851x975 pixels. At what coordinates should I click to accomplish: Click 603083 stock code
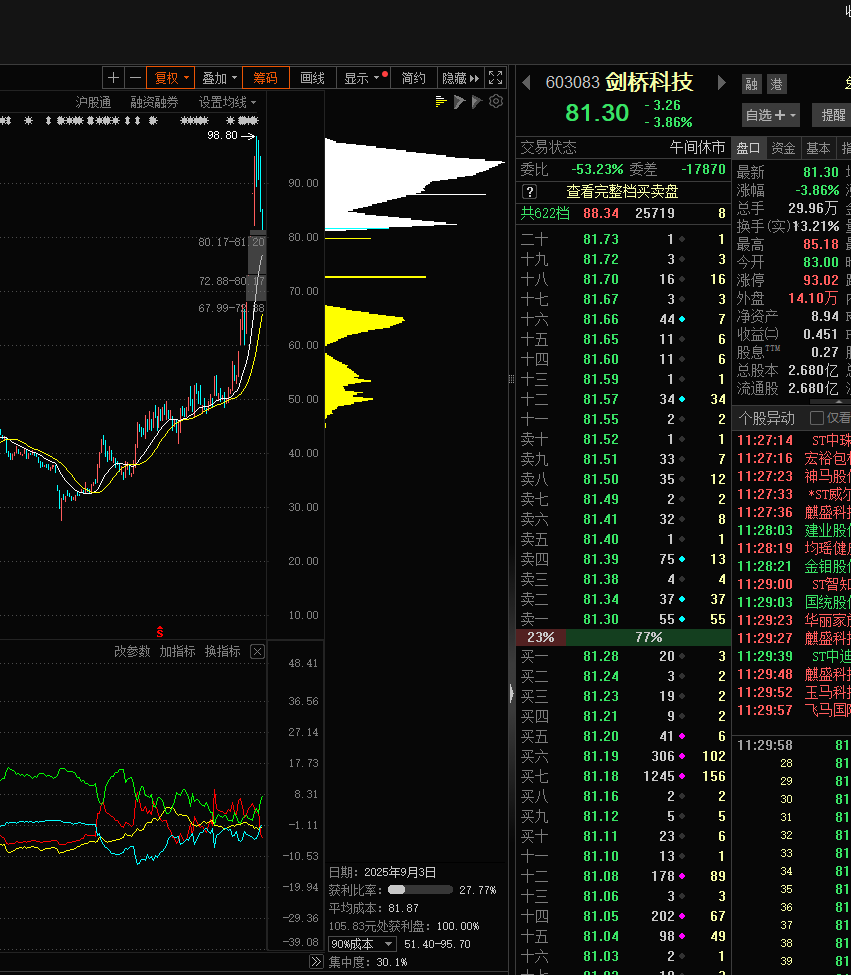(573, 82)
